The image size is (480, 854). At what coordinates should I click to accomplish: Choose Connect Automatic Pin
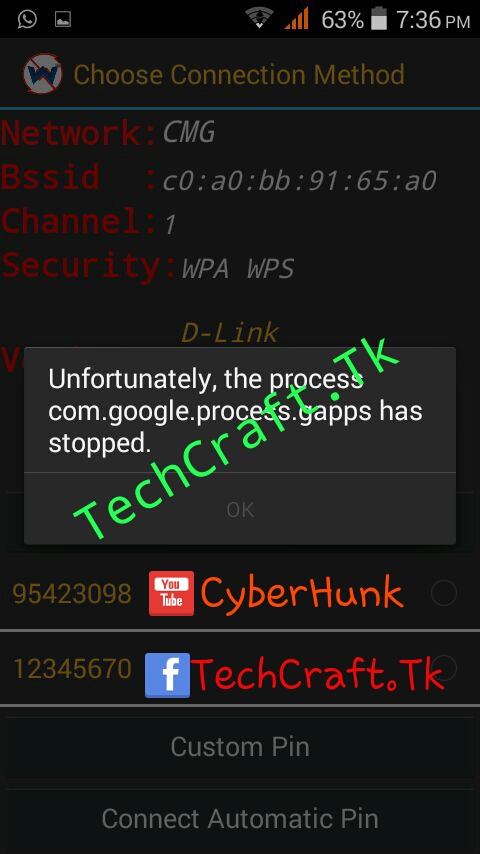click(240, 819)
